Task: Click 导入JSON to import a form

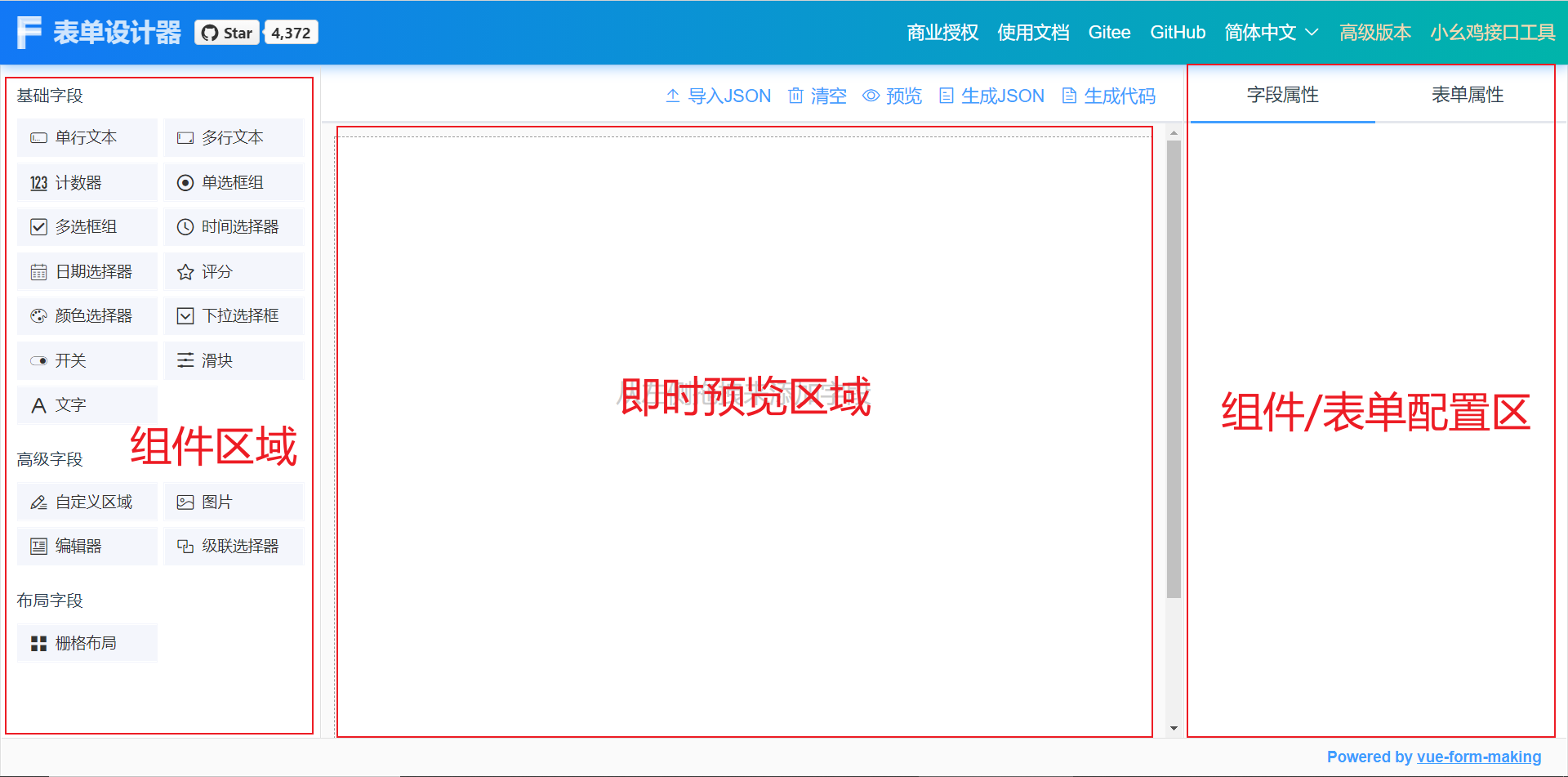Action: (x=717, y=96)
